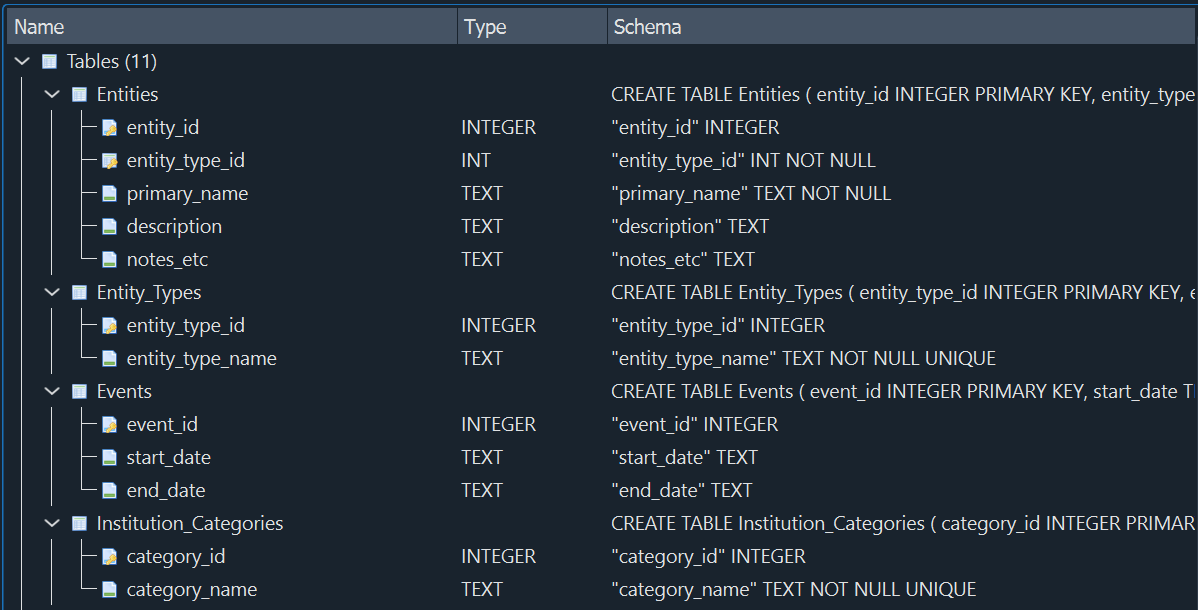Click the key icon beside entity_type_id under Entities
Image resolution: width=1198 pixels, height=610 pixels.
coord(109,161)
